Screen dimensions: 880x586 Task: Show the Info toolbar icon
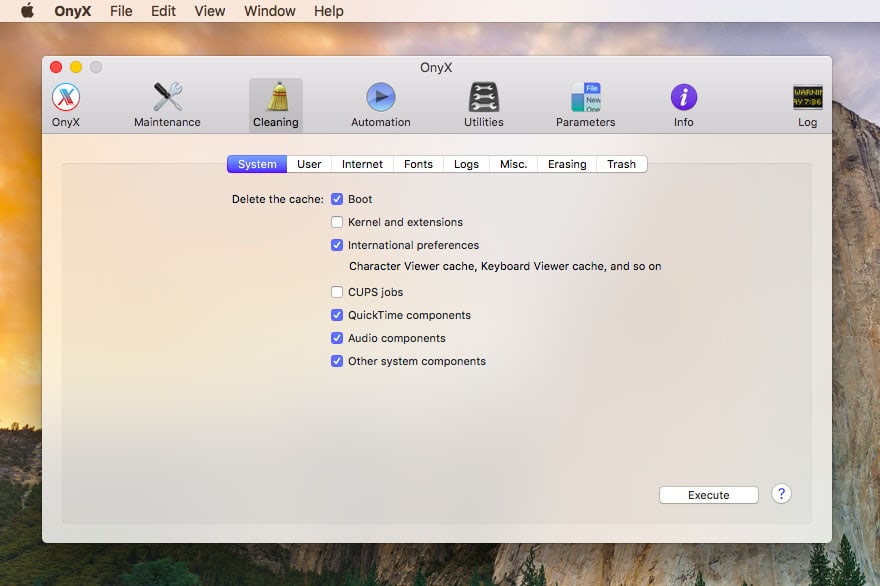pyautogui.click(x=683, y=98)
